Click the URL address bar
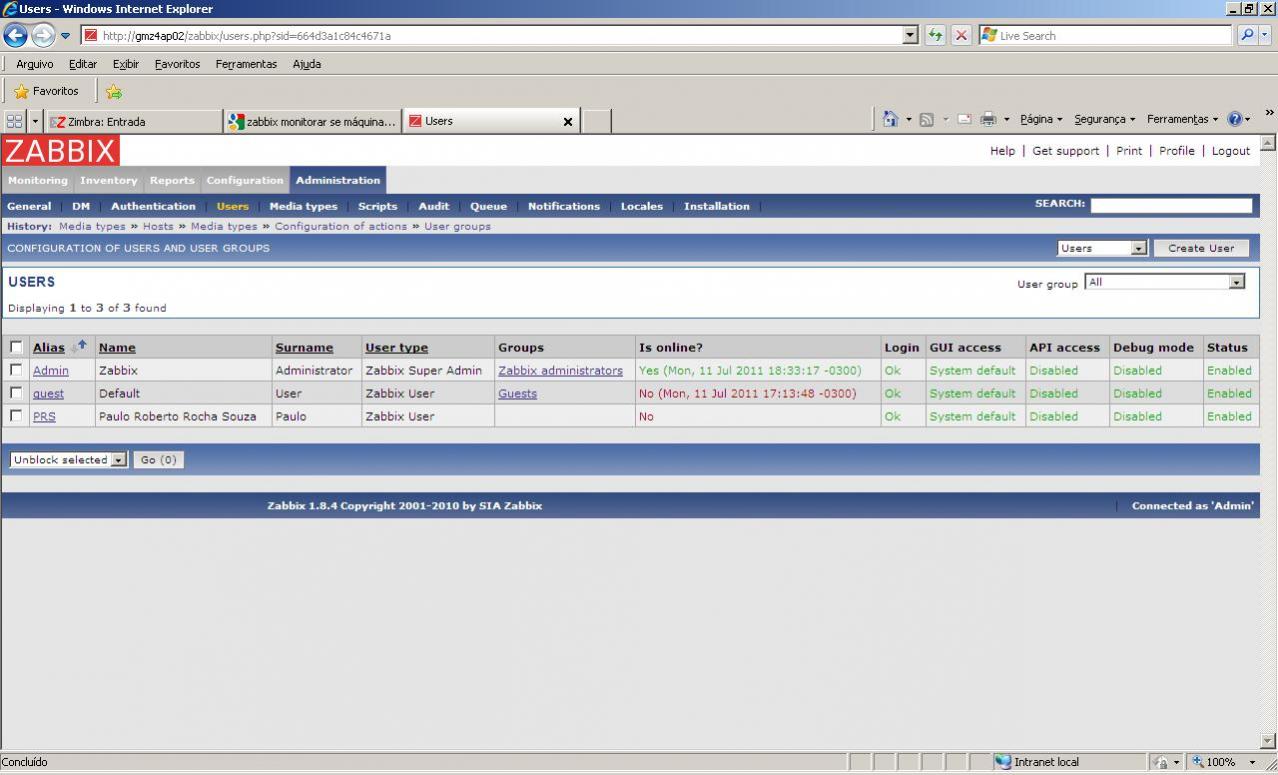 (x=490, y=35)
